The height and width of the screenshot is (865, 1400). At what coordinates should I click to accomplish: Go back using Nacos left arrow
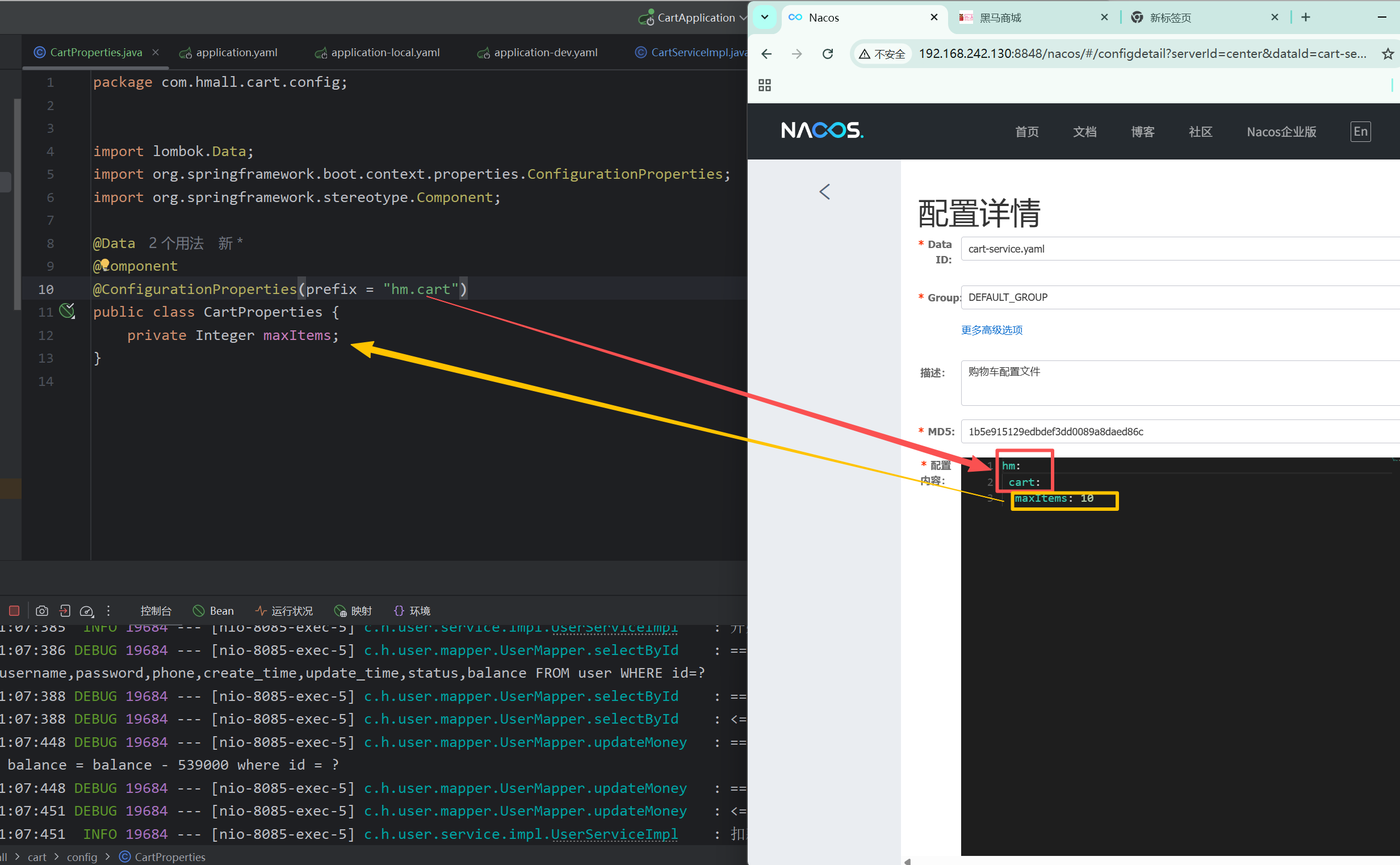[824, 192]
